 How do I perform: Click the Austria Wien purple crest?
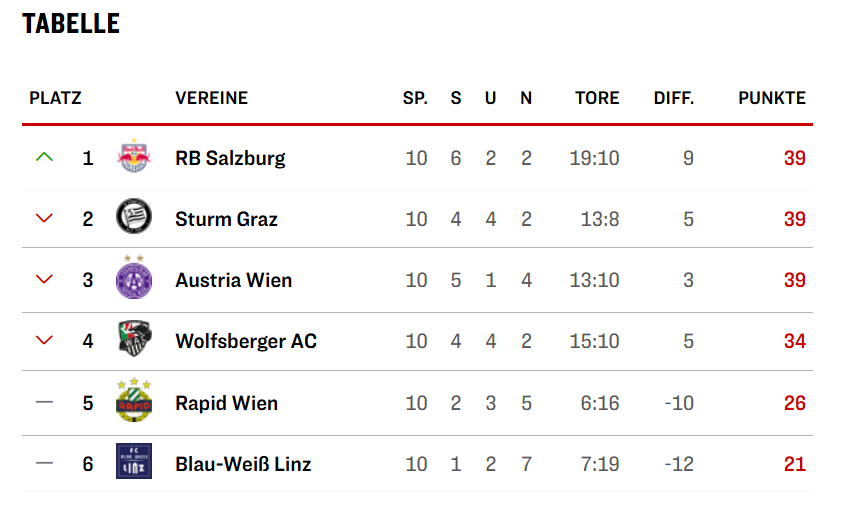click(x=133, y=278)
